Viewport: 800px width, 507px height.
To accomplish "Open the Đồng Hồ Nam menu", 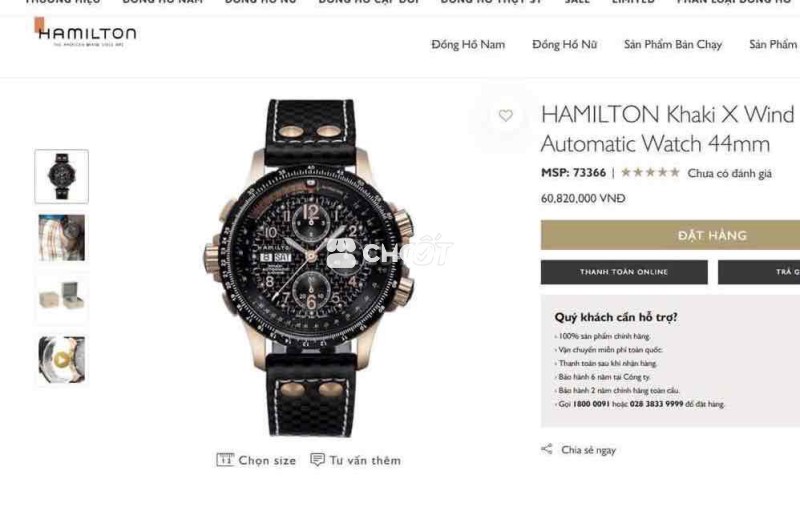I will pyautogui.click(x=468, y=45).
